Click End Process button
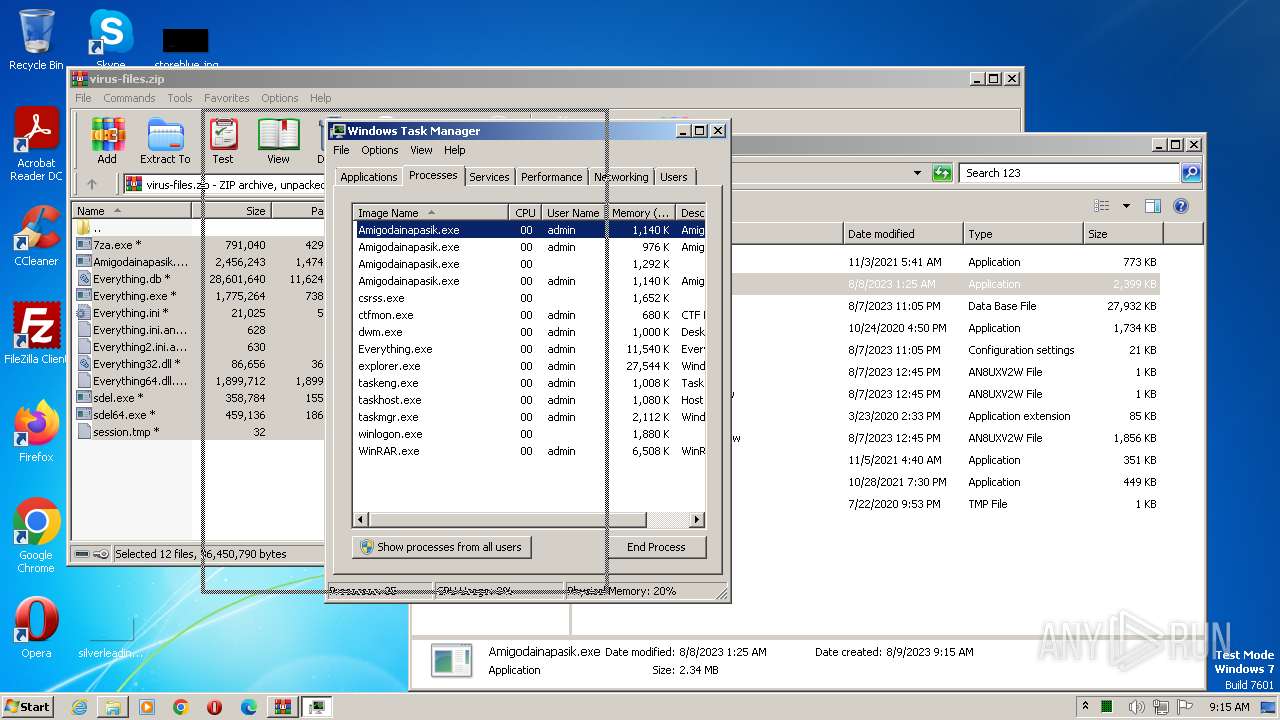Viewport: 1280px width, 720px height. [x=656, y=547]
